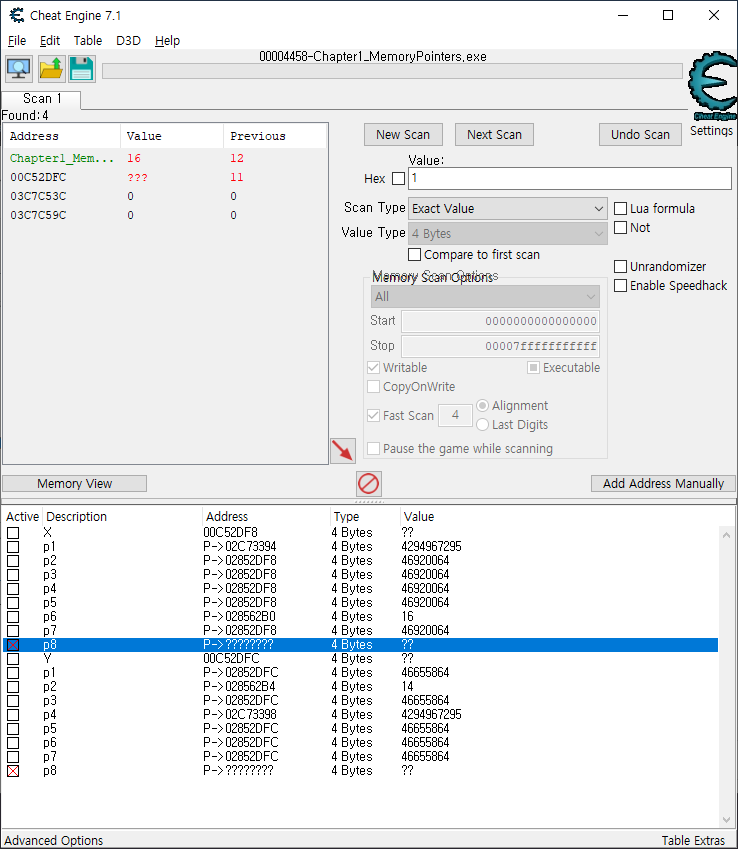Save the cheat table with floppy icon
Screen dimensions: 738x849
coord(82,69)
